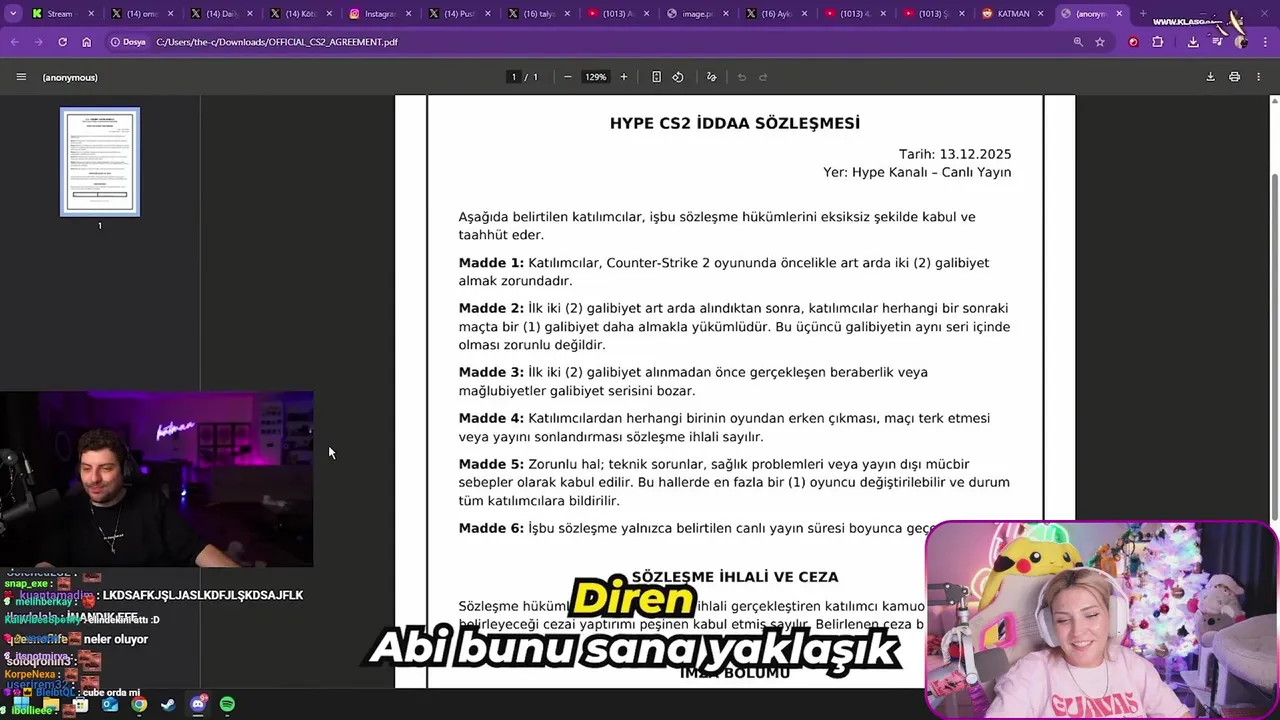Open the Extensions puzzle menu
Image resolution: width=1280 pixels, height=720 pixels.
[1158, 42]
